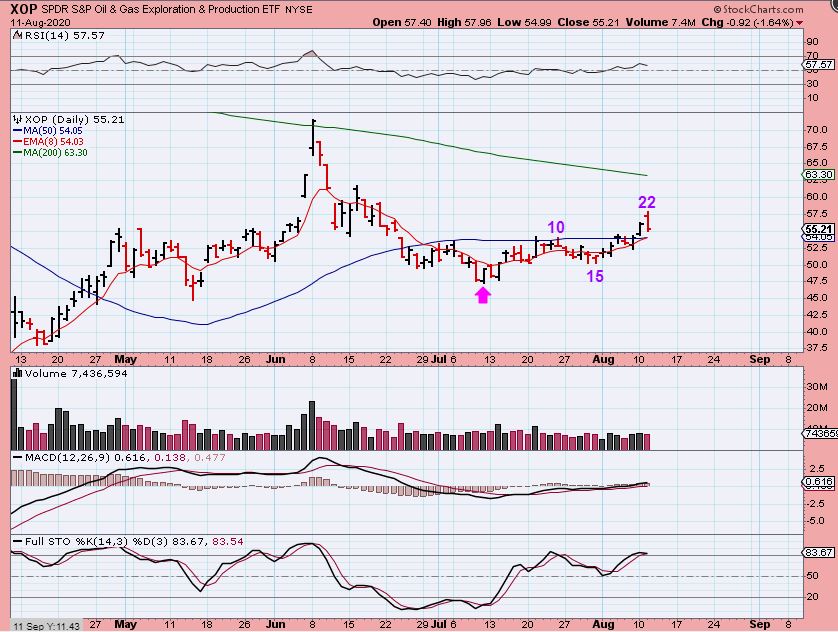838x632 pixels.
Task: Click the 'MA(50) 54.05' legend entry
Action: pyautogui.click(x=48, y=130)
